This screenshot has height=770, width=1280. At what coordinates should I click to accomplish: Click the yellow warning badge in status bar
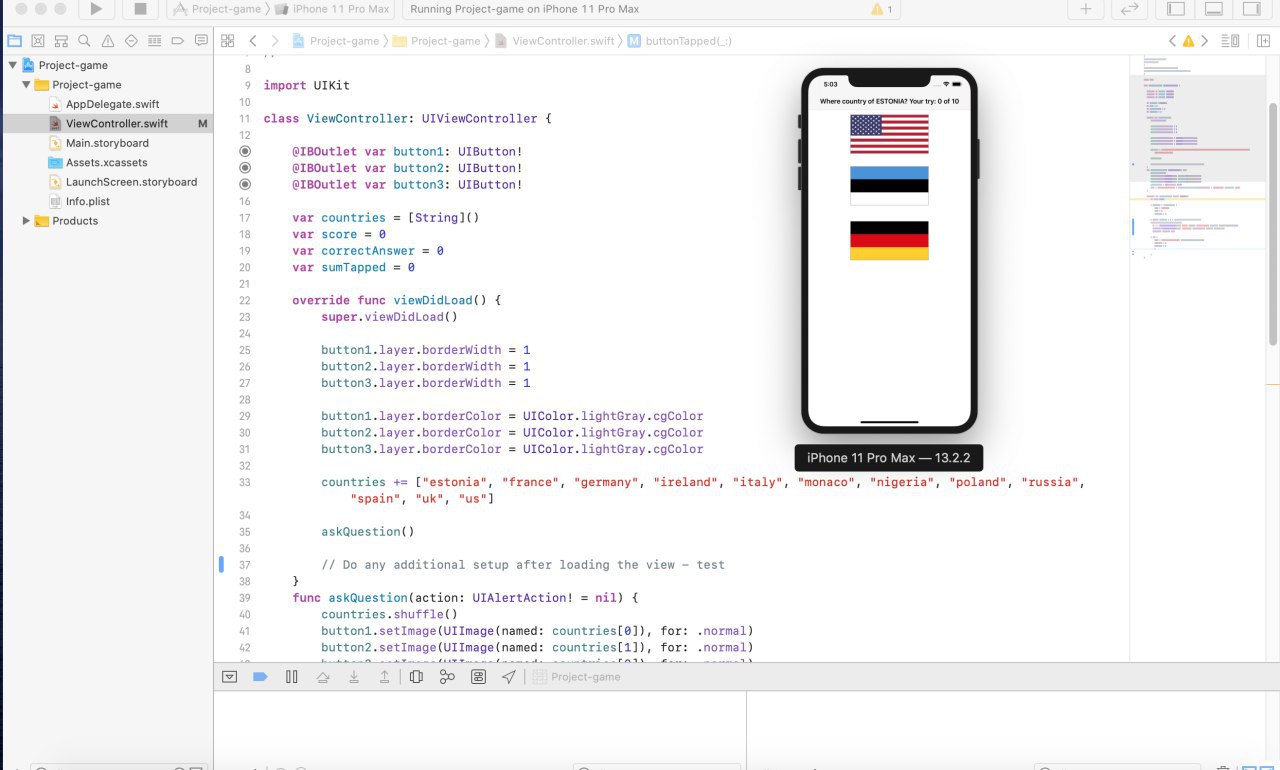click(x=882, y=9)
